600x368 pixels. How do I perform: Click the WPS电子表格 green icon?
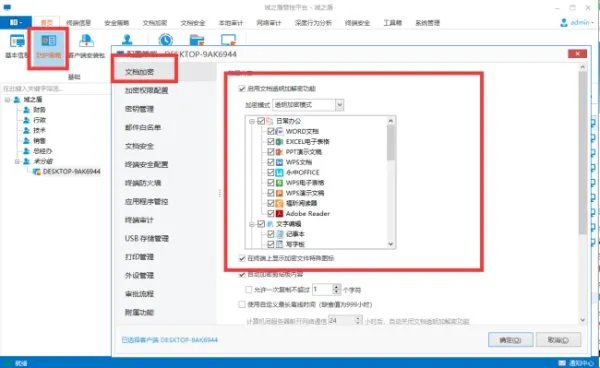click(280, 183)
